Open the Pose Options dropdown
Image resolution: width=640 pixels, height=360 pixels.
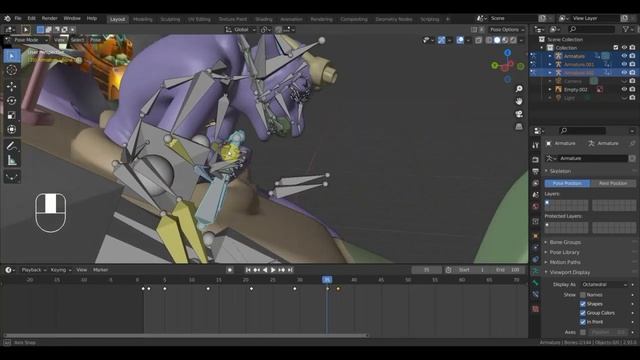(x=507, y=29)
